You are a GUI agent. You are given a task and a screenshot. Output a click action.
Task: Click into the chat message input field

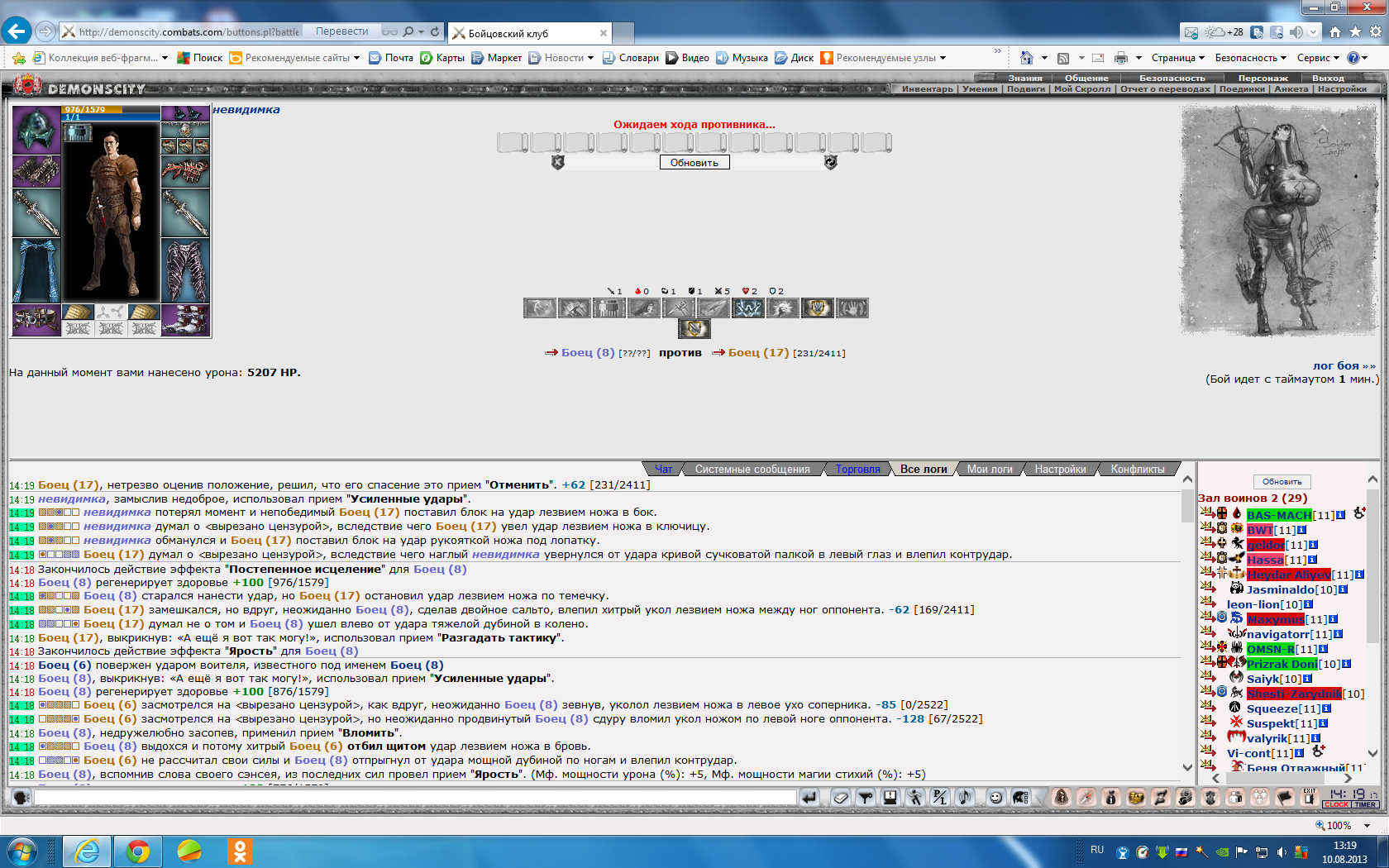pos(415,798)
